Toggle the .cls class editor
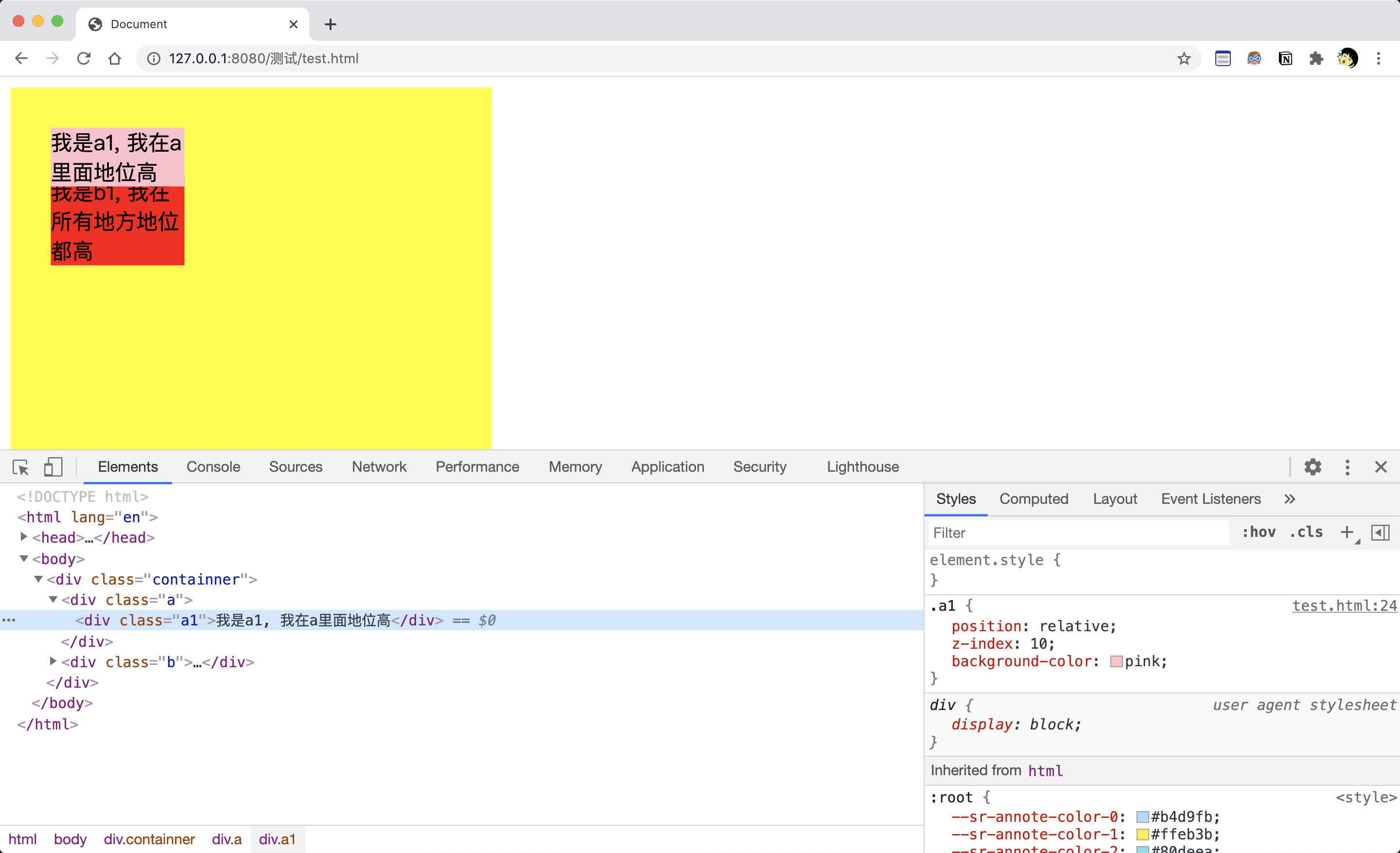Screen dimensions: 1400x853 [1306, 533]
